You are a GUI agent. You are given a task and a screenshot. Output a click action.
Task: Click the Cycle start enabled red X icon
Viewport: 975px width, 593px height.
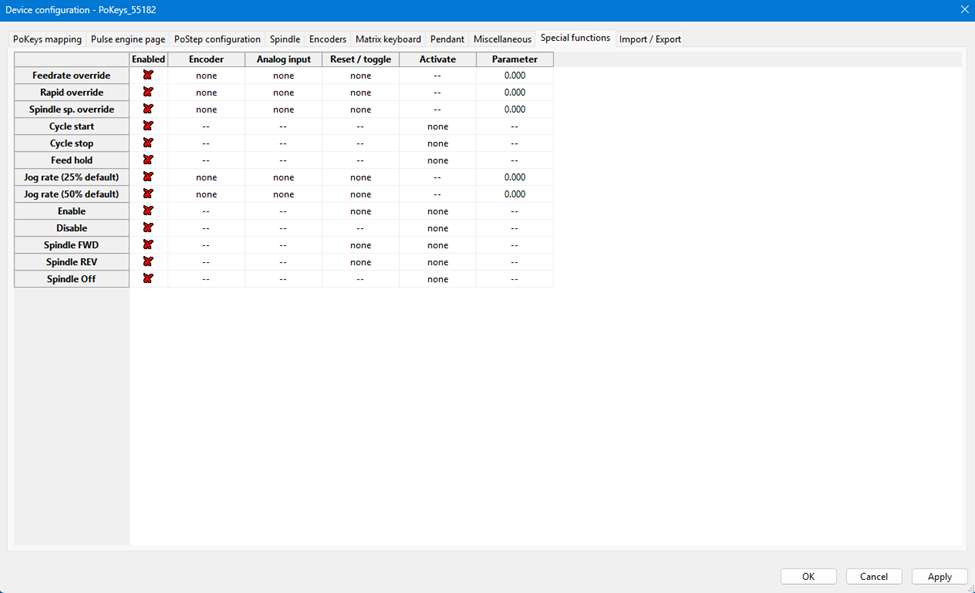pyautogui.click(x=148, y=126)
